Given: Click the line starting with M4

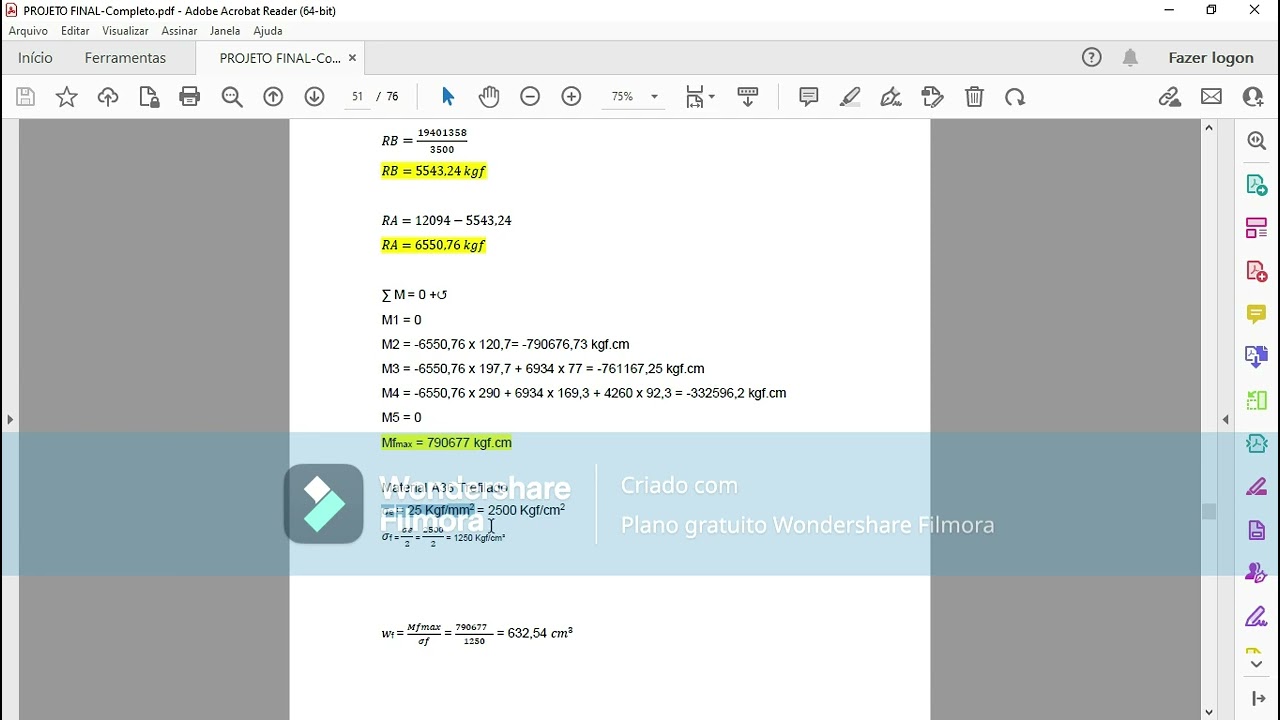Looking at the screenshot, I should pos(584,393).
